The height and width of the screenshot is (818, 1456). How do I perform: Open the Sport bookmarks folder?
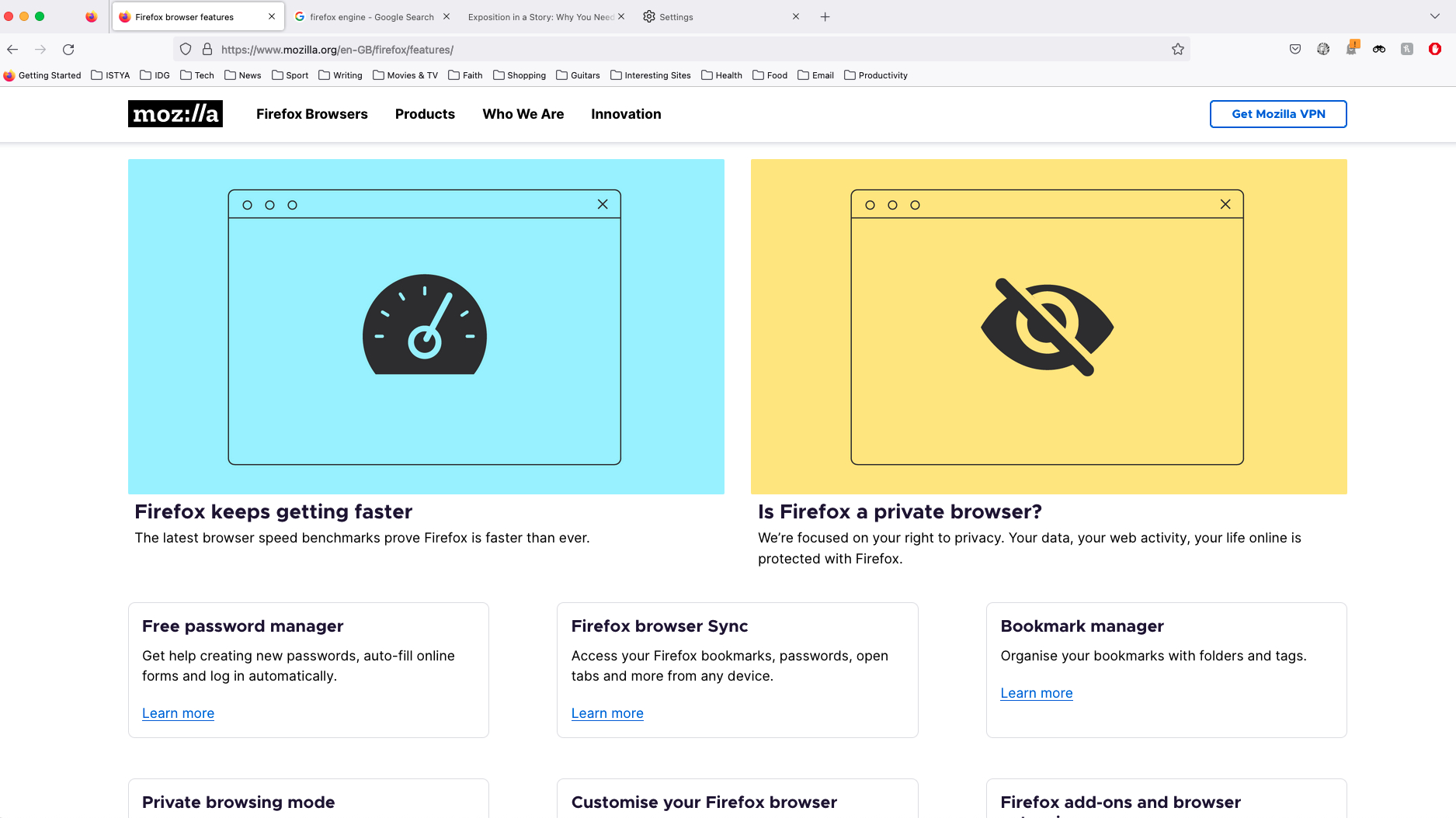tap(290, 75)
